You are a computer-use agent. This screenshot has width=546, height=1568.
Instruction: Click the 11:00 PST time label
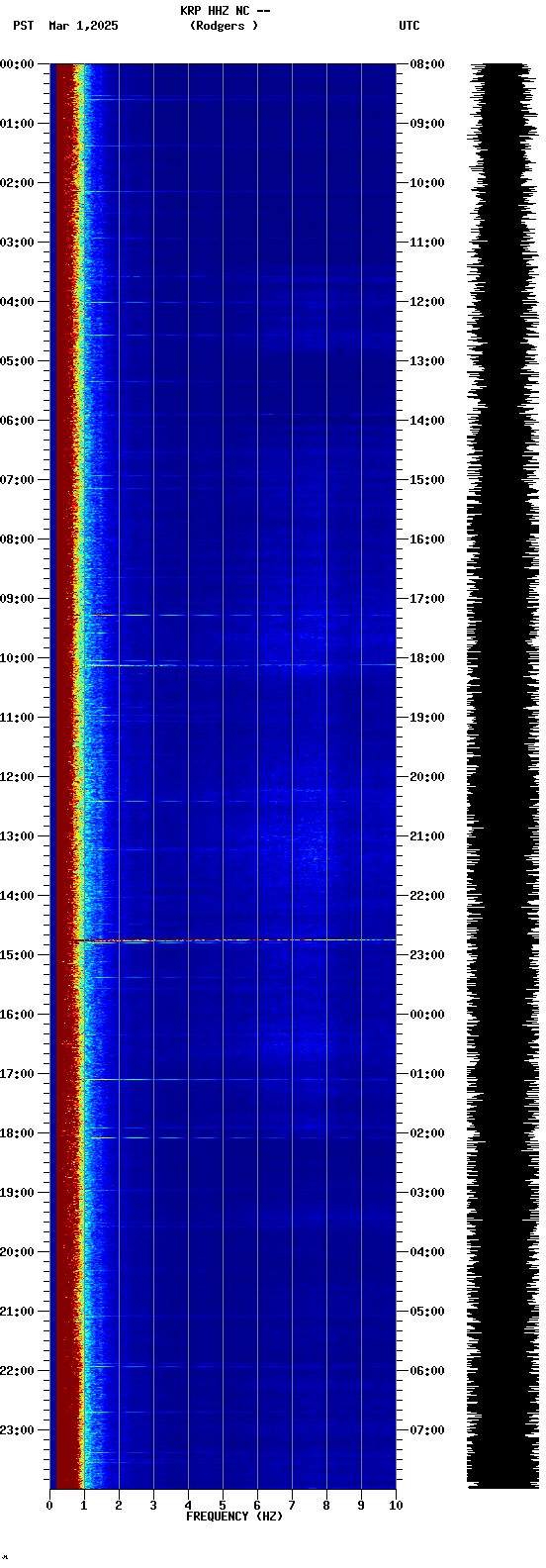pos(18,718)
